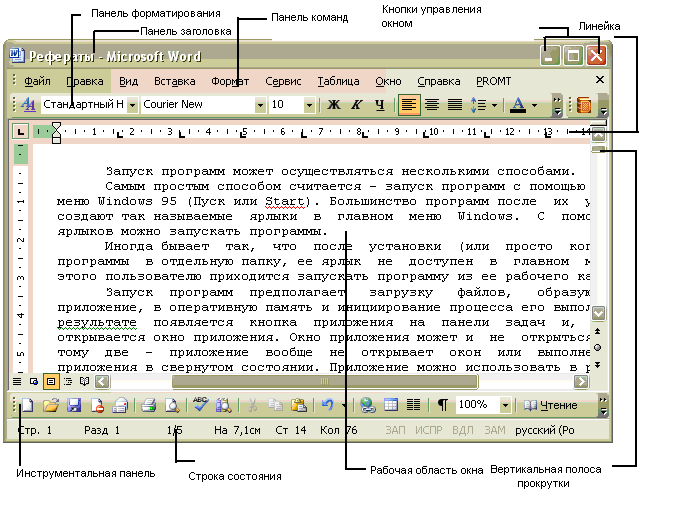Click the Insert Hyperlink globe icon
Viewport: 686px width, 509px height.
[368, 405]
